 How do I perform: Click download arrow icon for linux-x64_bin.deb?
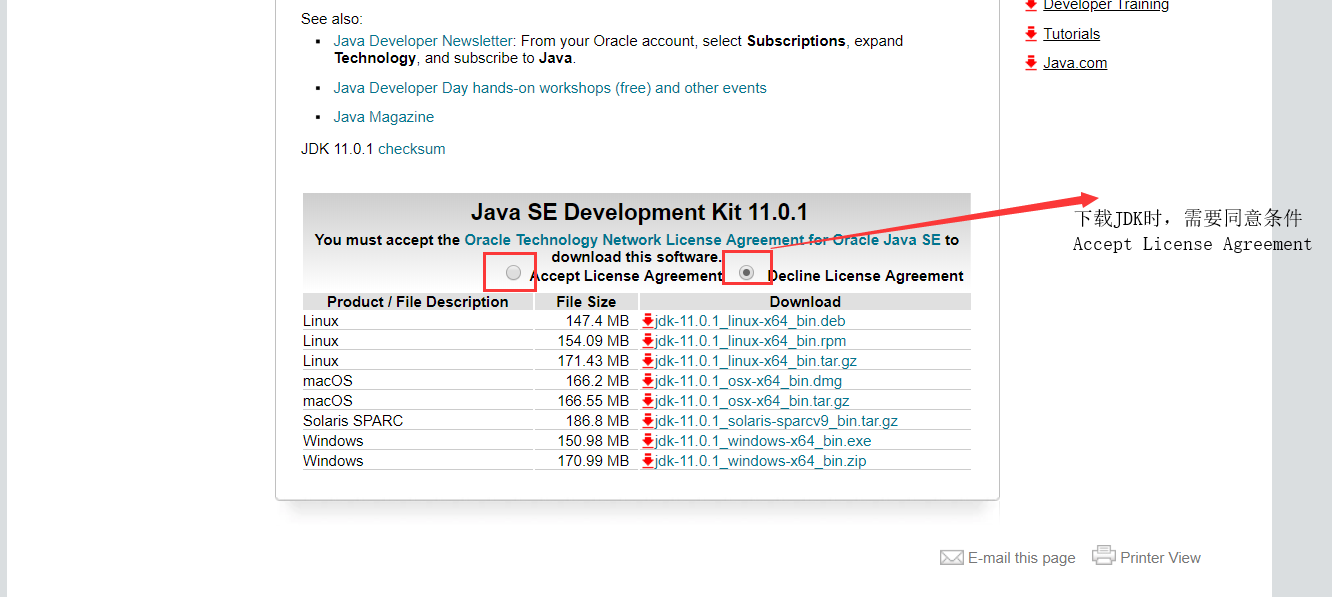click(x=648, y=321)
